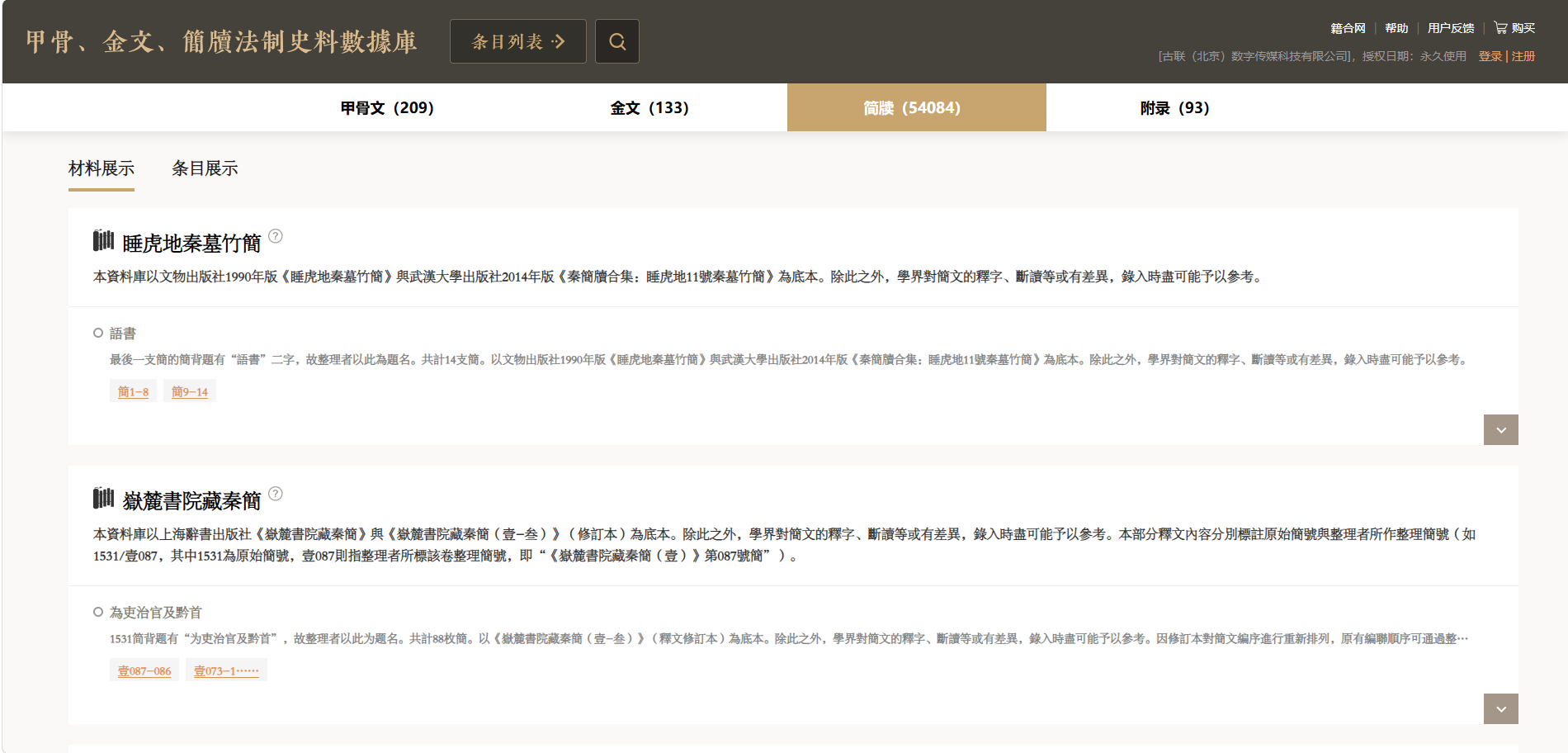Screen dimensions: 1568x753
Task: Switch to the 甲骨文 (209) tab
Action: click(x=387, y=108)
